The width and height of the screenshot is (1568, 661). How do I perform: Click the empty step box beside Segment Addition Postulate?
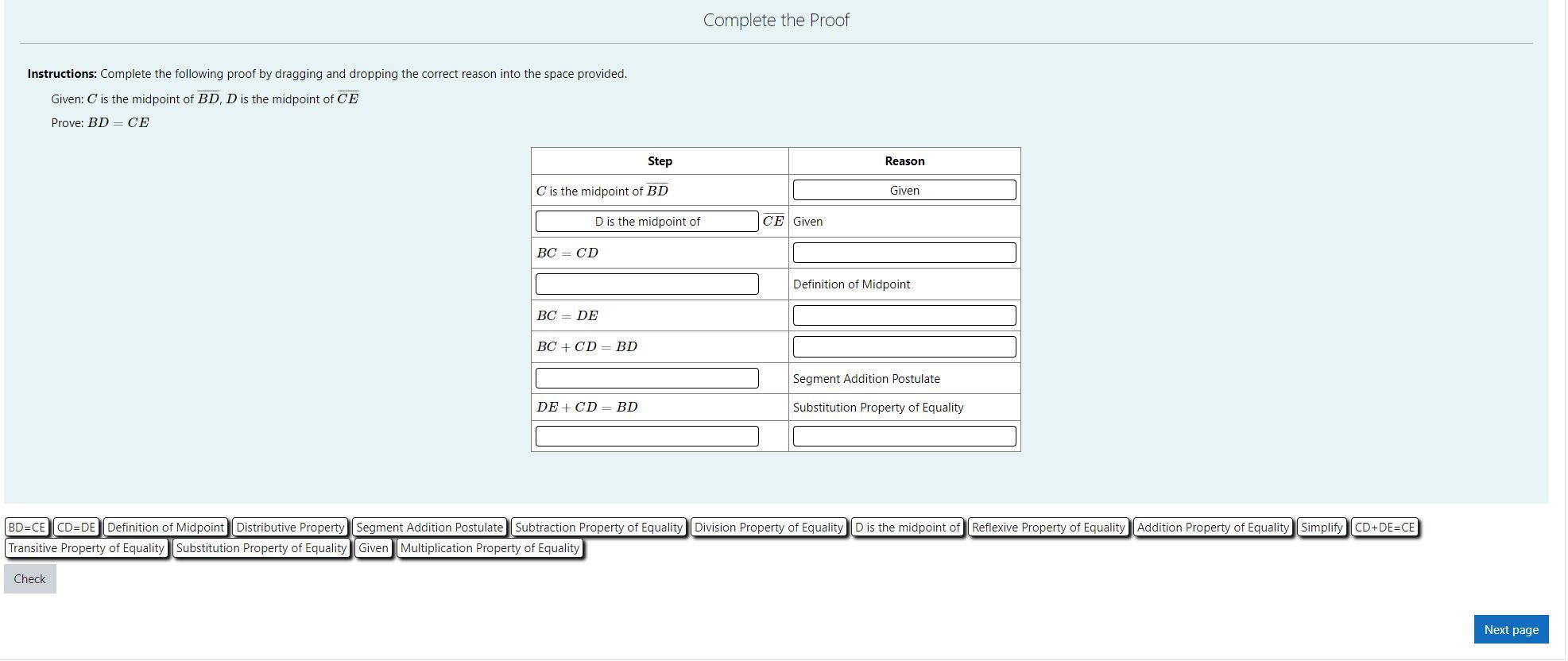[x=647, y=378]
